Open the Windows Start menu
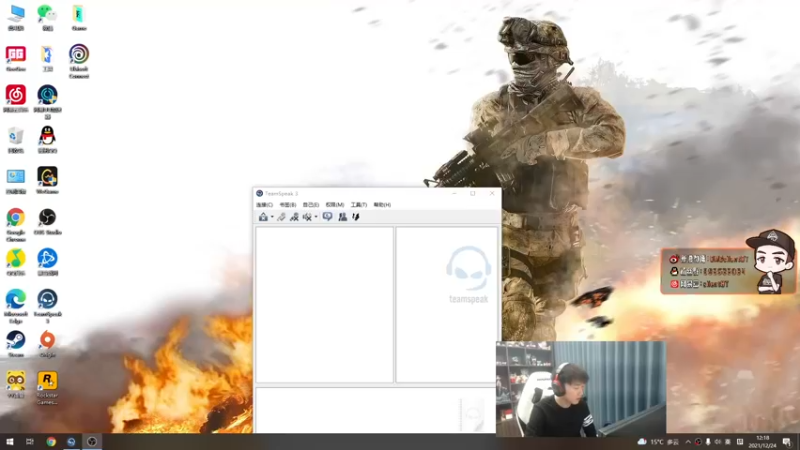800x450 pixels. (10, 442)
